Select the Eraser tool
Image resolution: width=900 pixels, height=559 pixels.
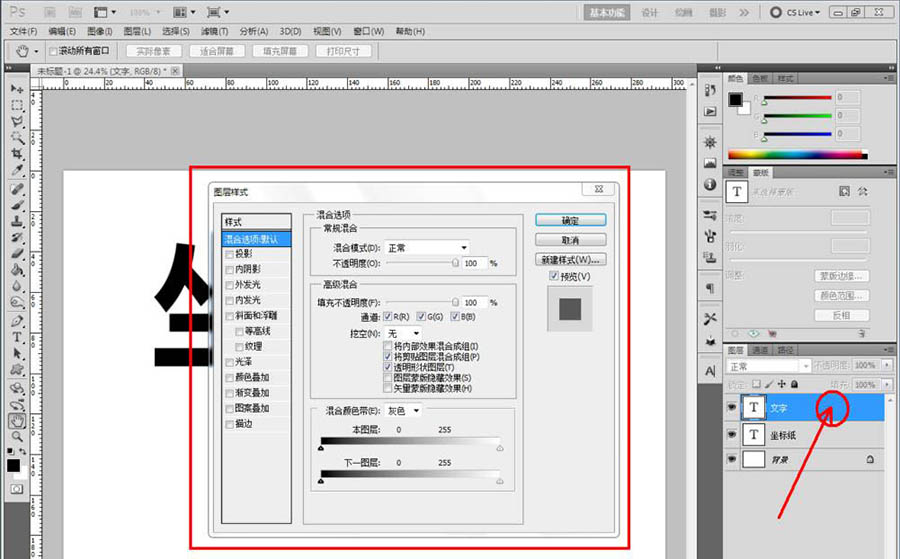coord(17,253)
